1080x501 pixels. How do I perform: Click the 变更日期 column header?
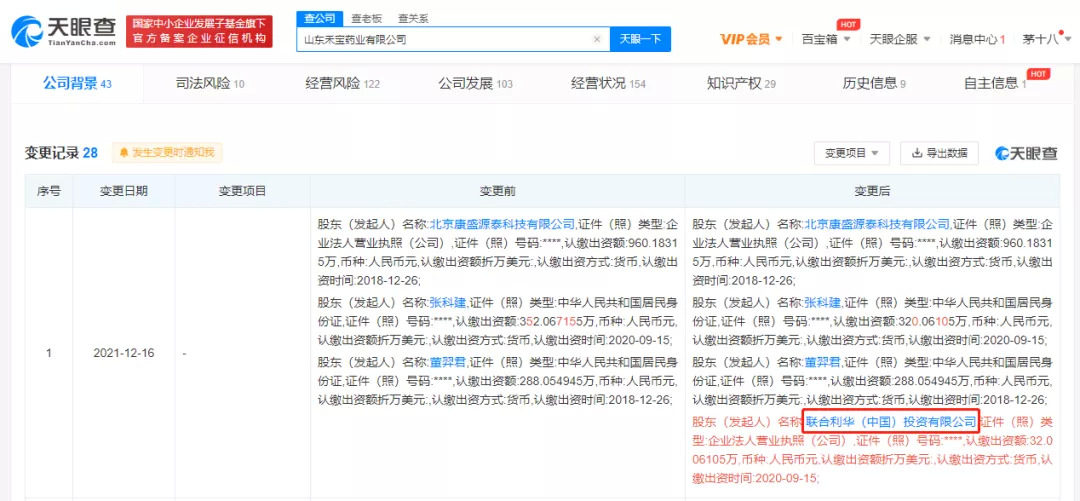click(124, 191)
